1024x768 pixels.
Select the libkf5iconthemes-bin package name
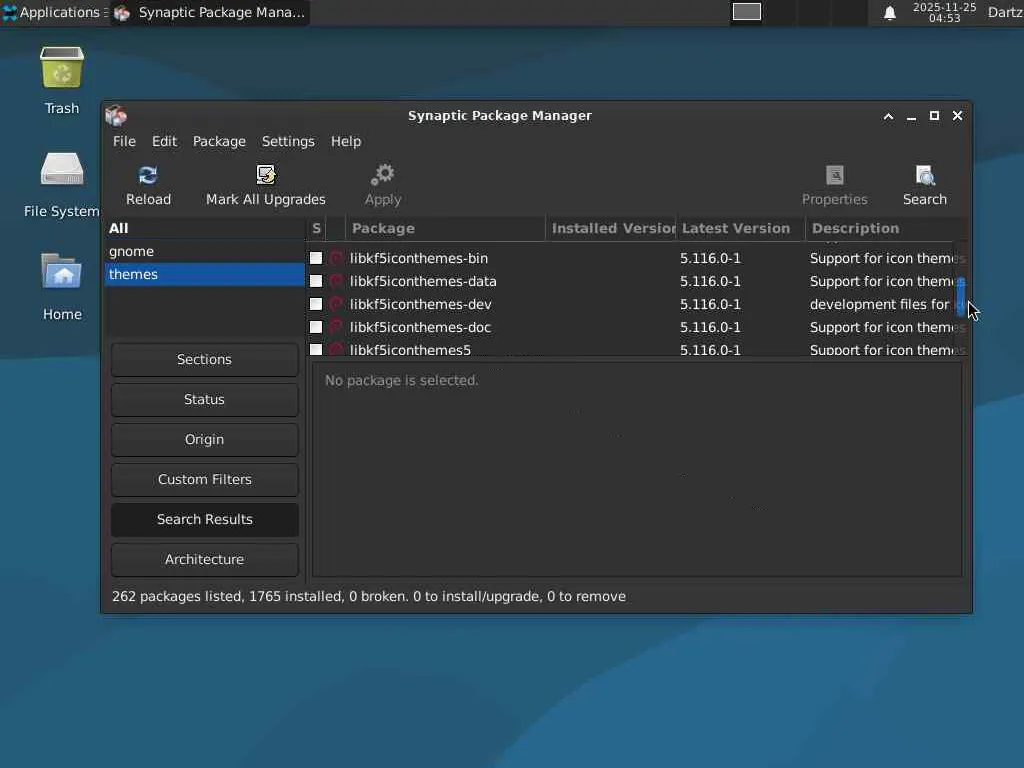[x=419, y=258]
